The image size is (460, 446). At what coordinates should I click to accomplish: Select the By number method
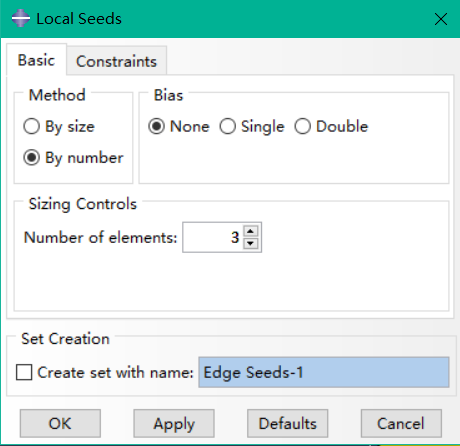click(73, 158)
